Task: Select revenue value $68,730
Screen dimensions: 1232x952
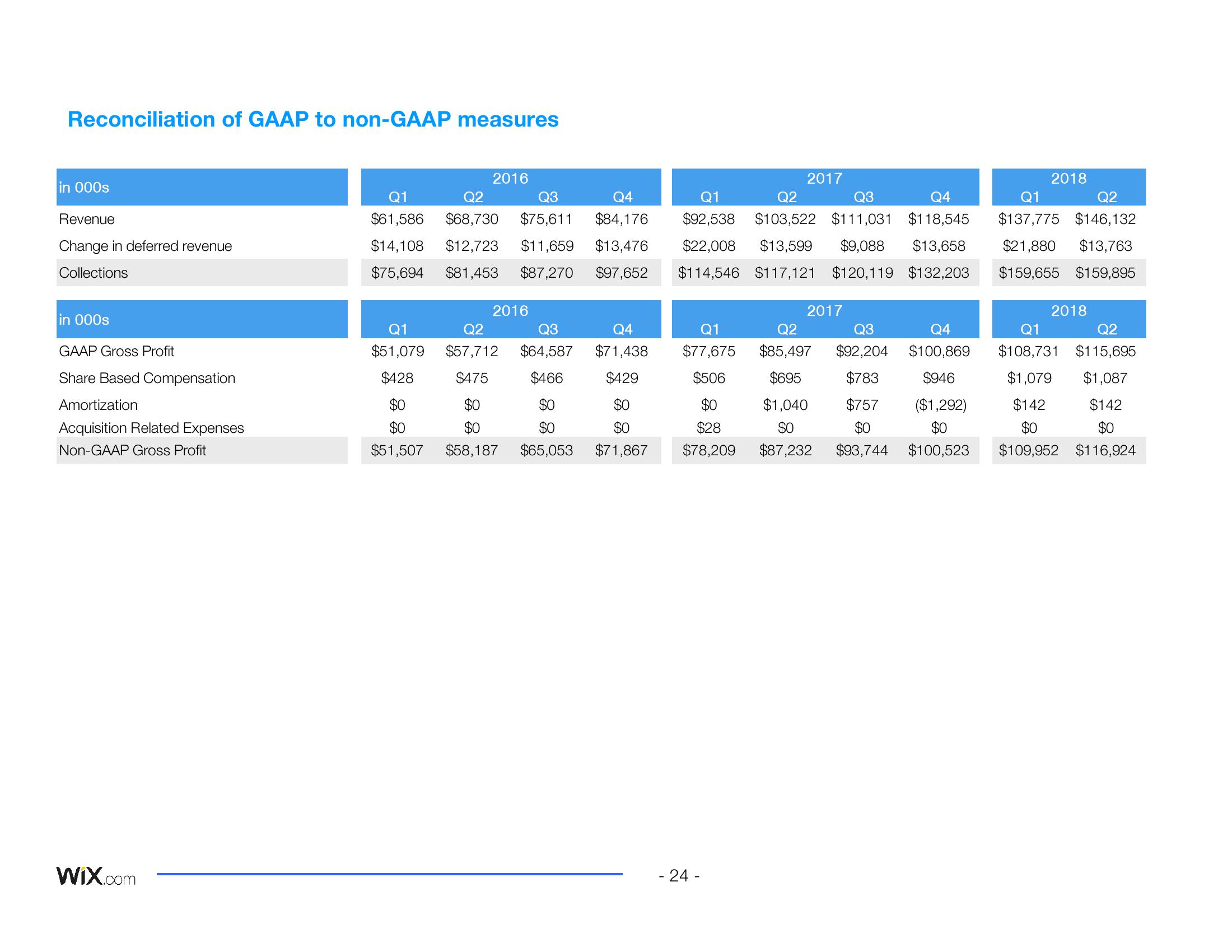Action: 472,219
